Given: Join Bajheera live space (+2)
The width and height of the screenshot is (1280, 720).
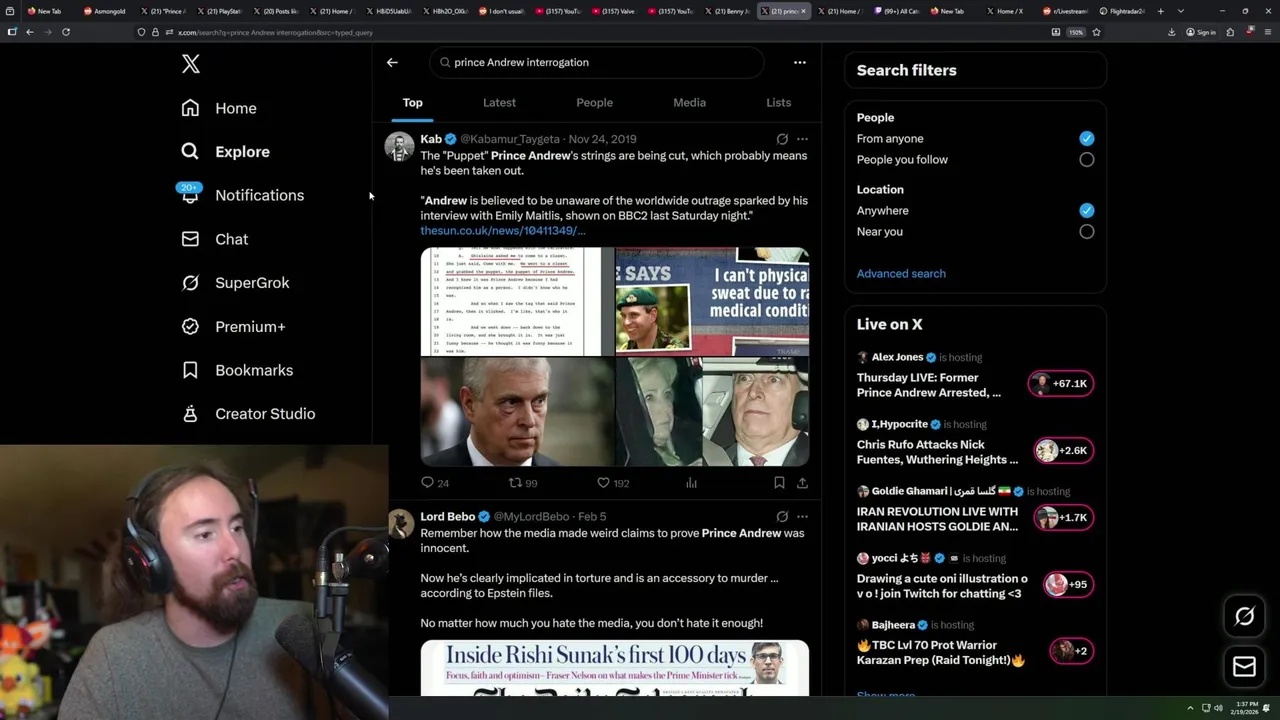Looking at the screenshot, I should click(x=1071, y=652).
